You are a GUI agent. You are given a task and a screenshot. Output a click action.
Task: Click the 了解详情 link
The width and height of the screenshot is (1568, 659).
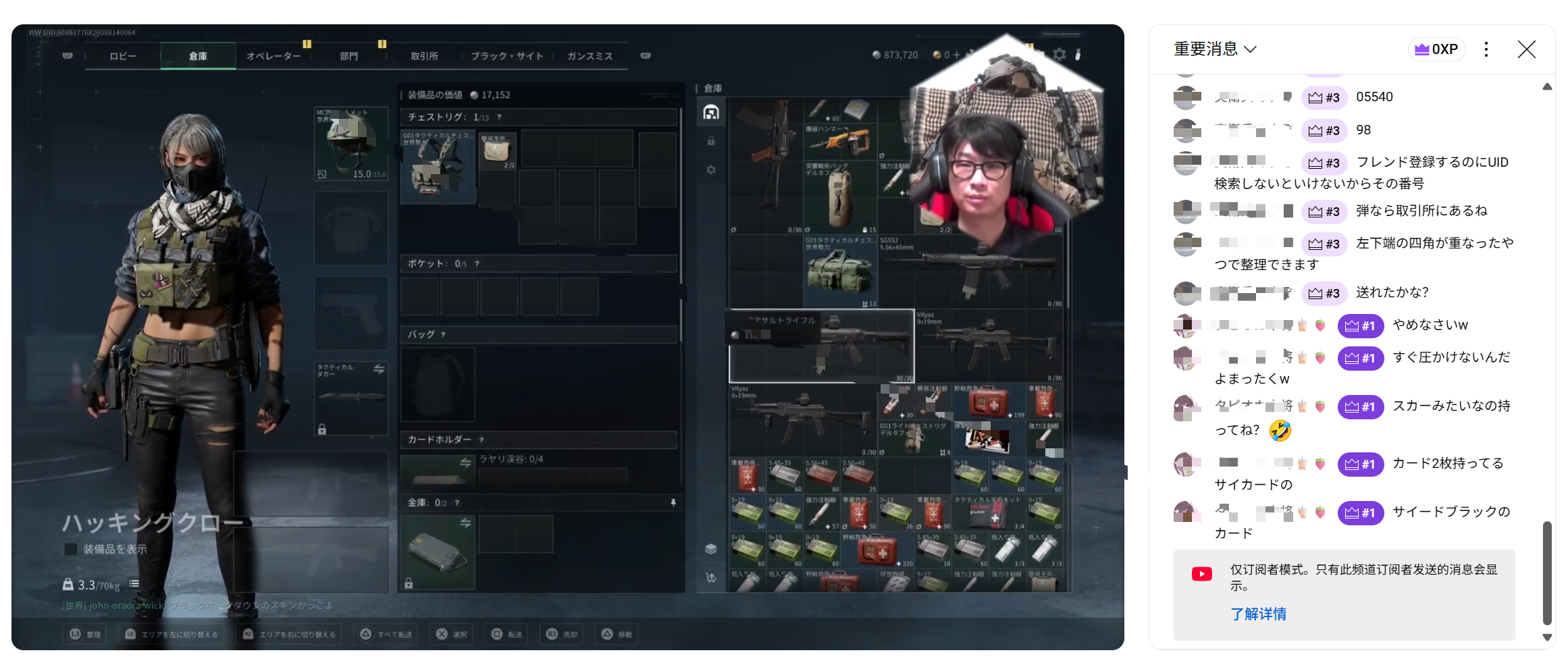click(x=1258, y=614)
